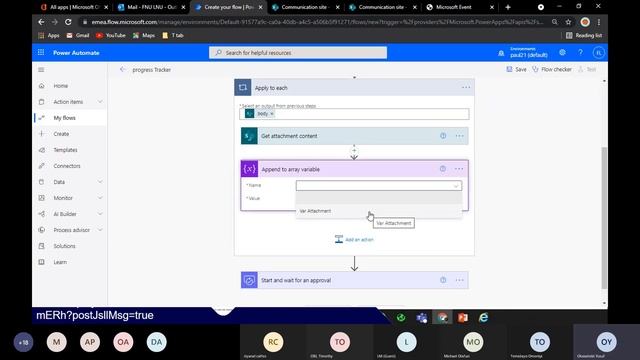Click the Start and wait for approval icon
The width and height of the screenshot is (640, 360).
(249, 280)
